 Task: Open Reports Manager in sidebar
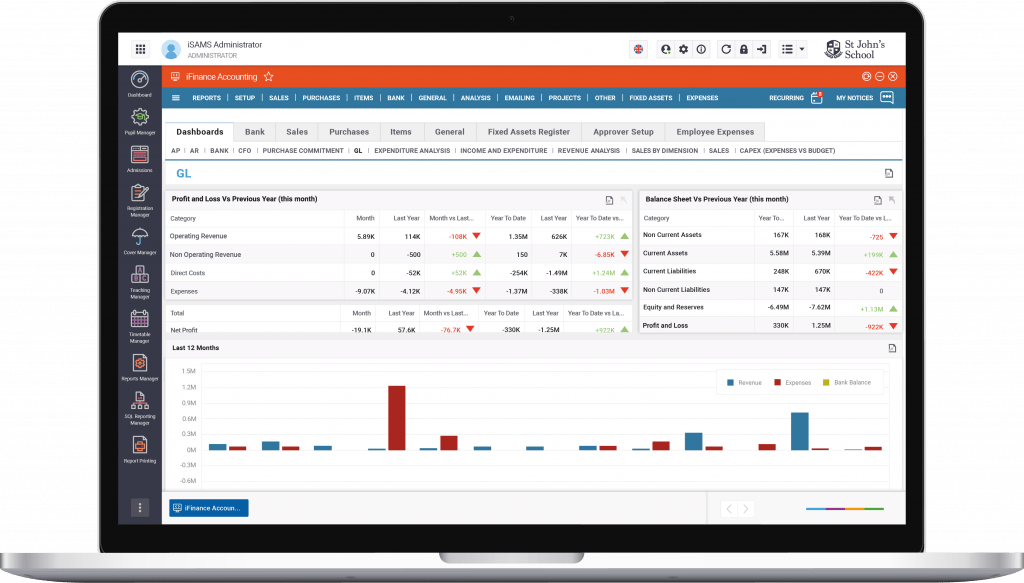click(140, 368)
